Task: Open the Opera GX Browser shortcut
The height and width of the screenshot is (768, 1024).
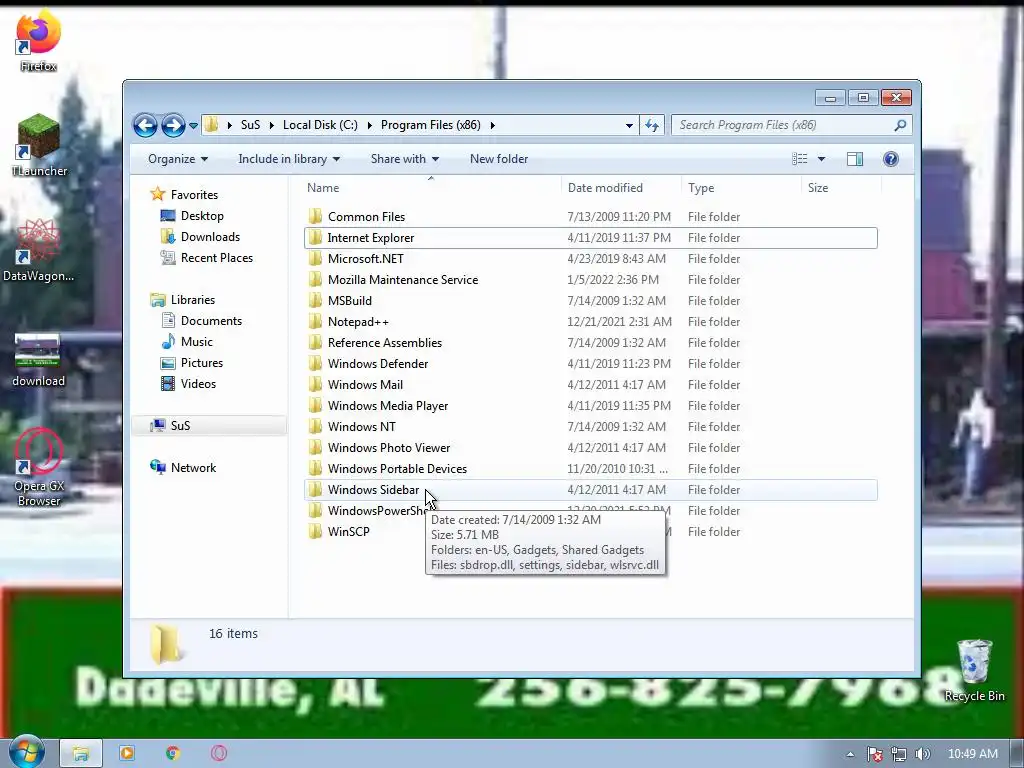Action: coord(39,467)
